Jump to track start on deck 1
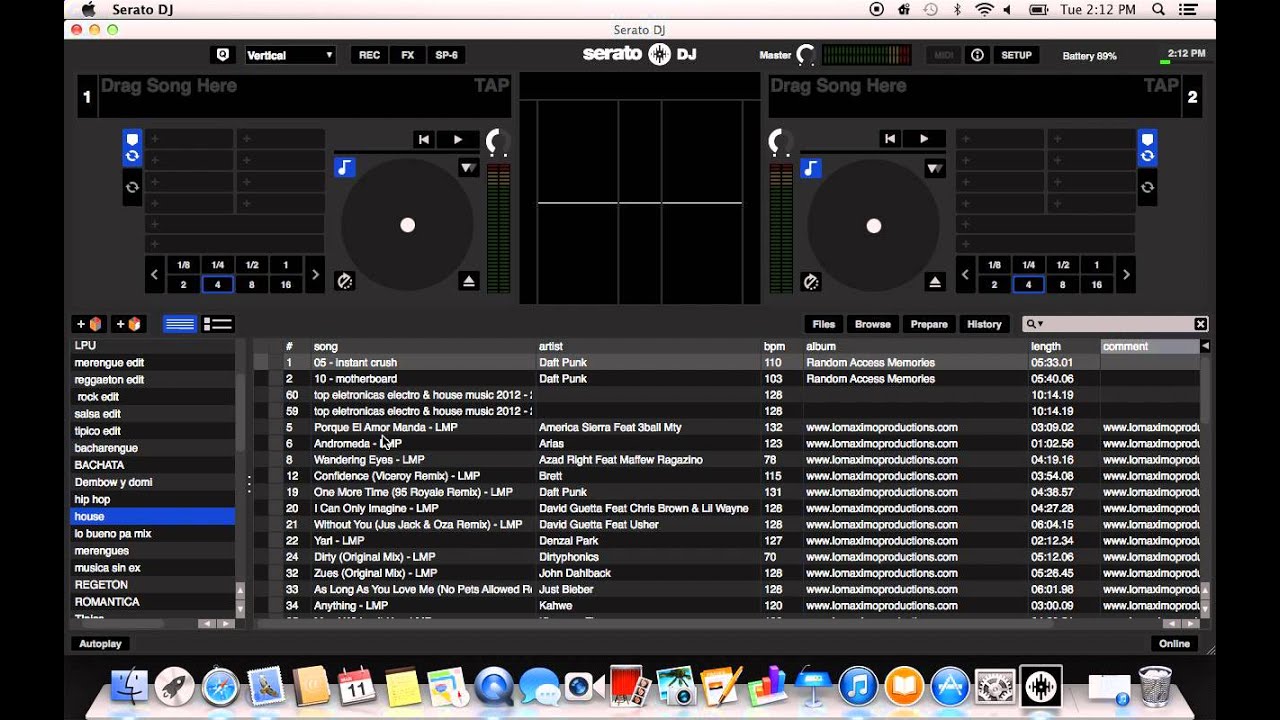This screenshot has width=1280, height=720. (424, 139)
